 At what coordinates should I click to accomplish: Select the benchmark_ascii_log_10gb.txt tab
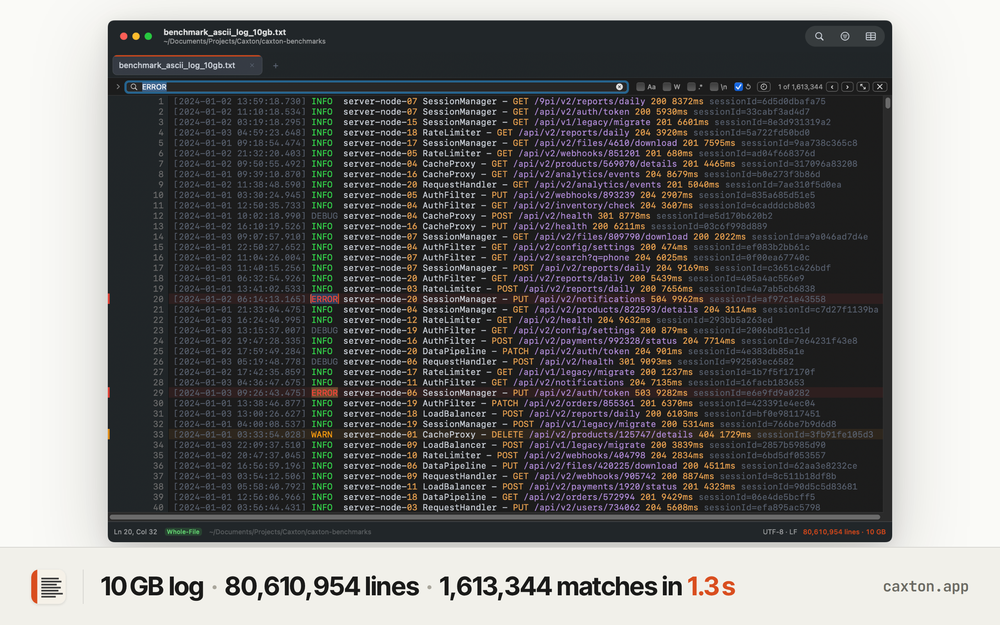point(188,65)
